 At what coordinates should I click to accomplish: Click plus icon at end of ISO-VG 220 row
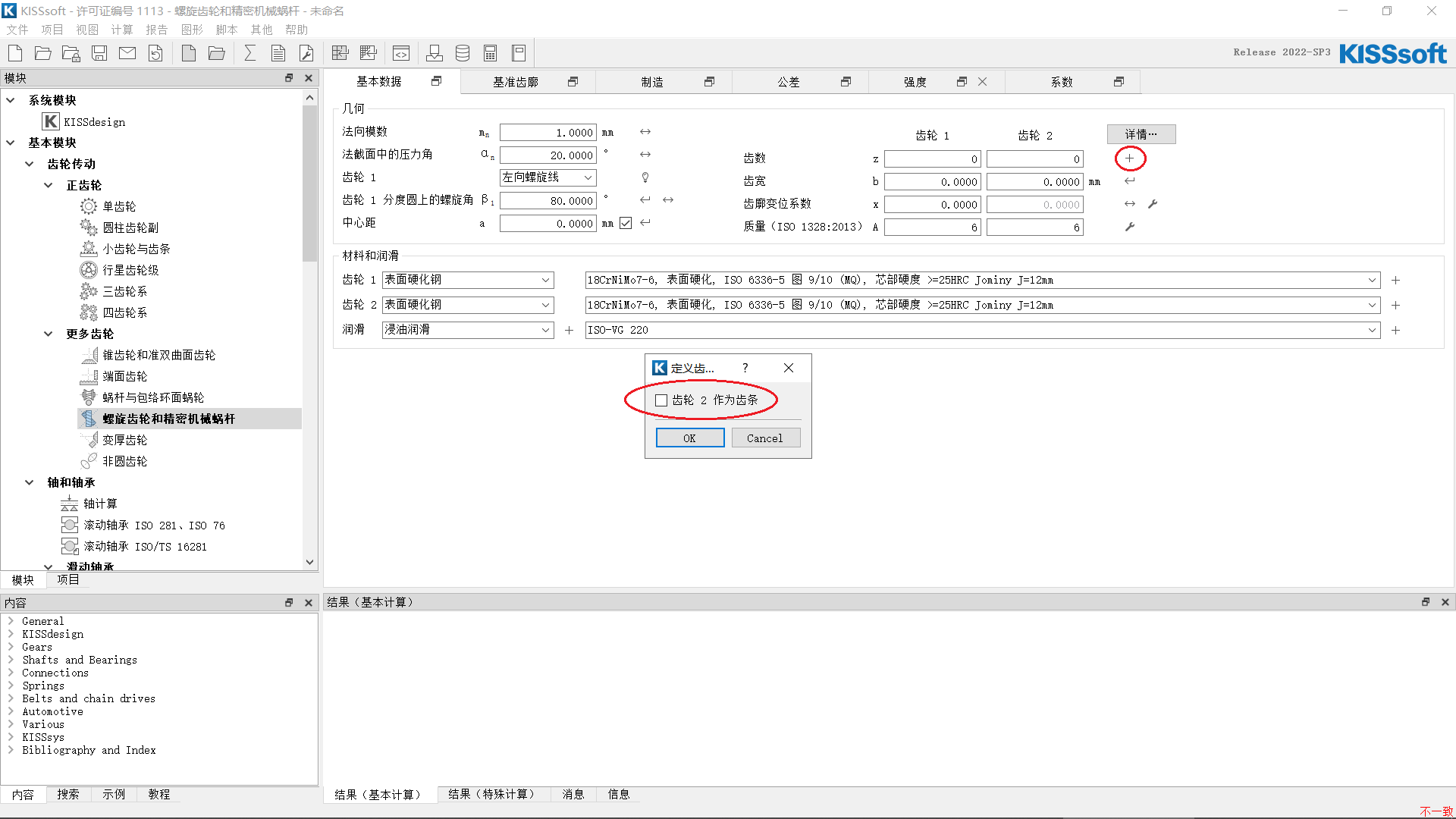click(x=1395, y=330)
